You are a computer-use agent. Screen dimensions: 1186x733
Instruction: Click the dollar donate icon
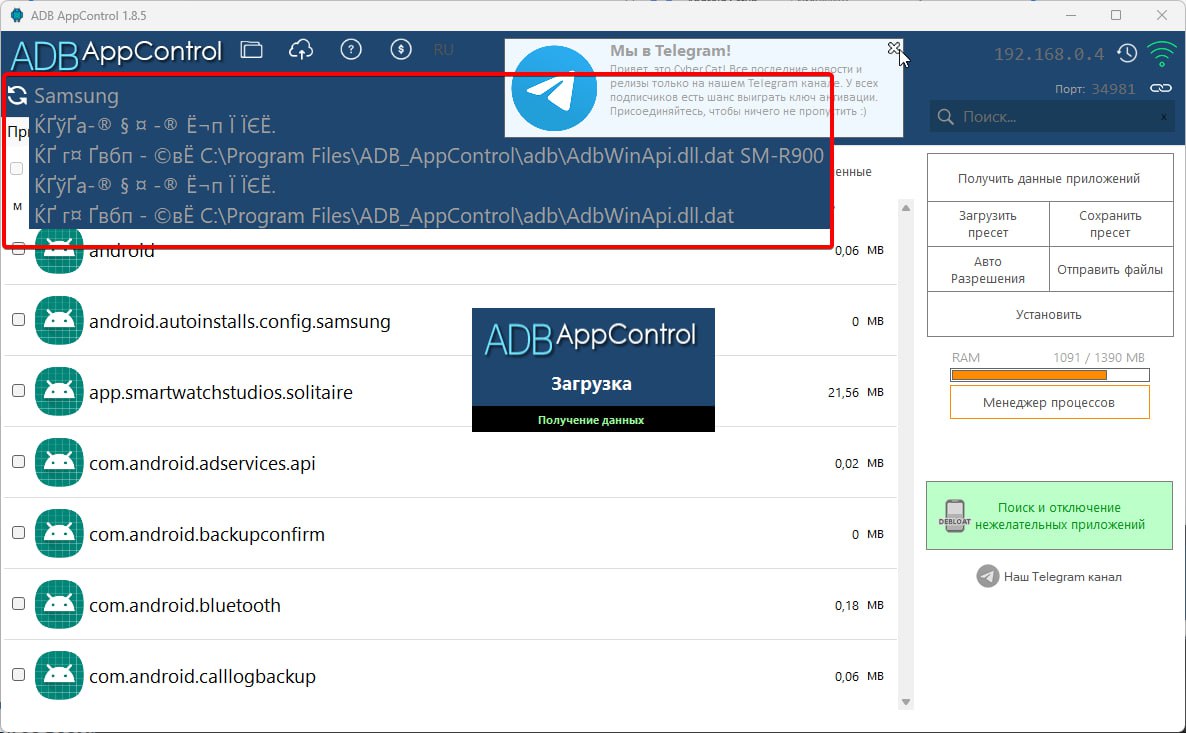click(x=401, y=50)
